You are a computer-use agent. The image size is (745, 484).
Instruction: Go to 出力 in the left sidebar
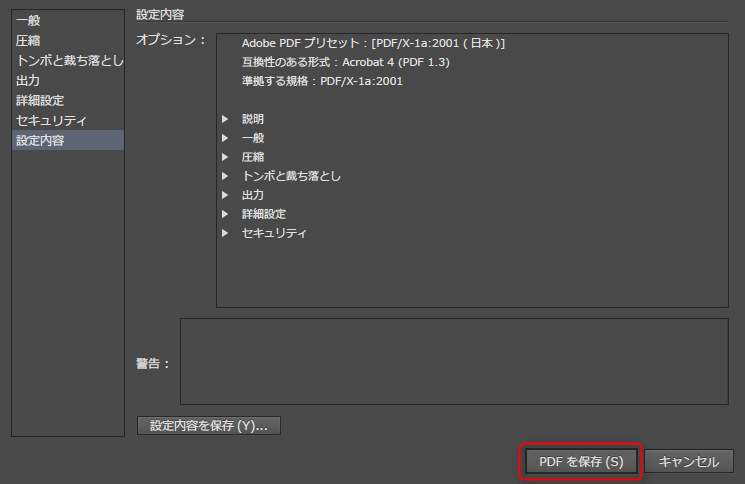tap(29, 81)
